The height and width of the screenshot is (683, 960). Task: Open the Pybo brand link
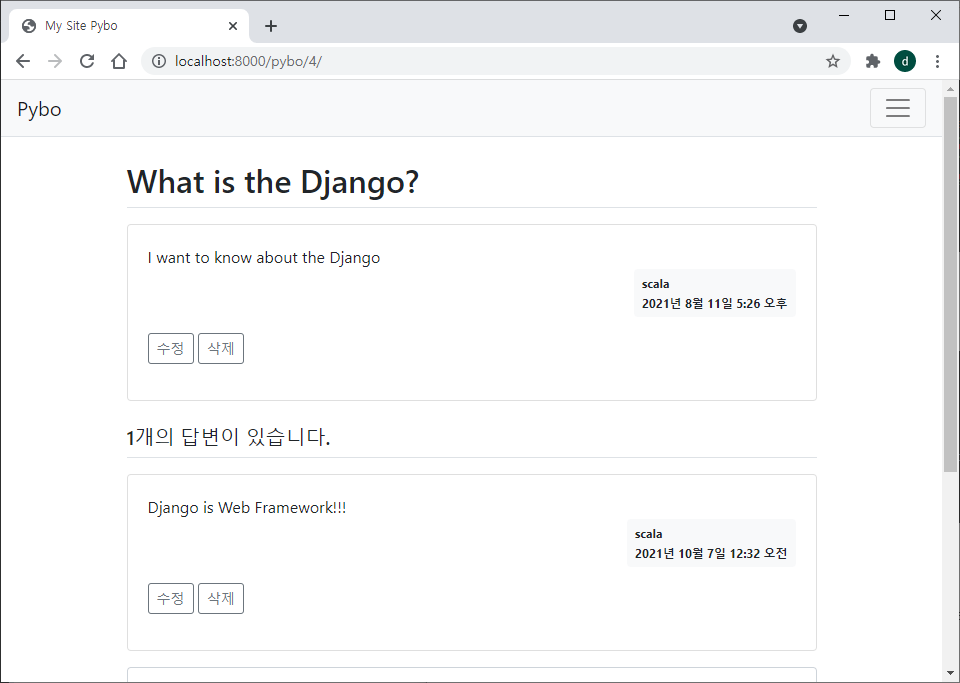[39, 109]
